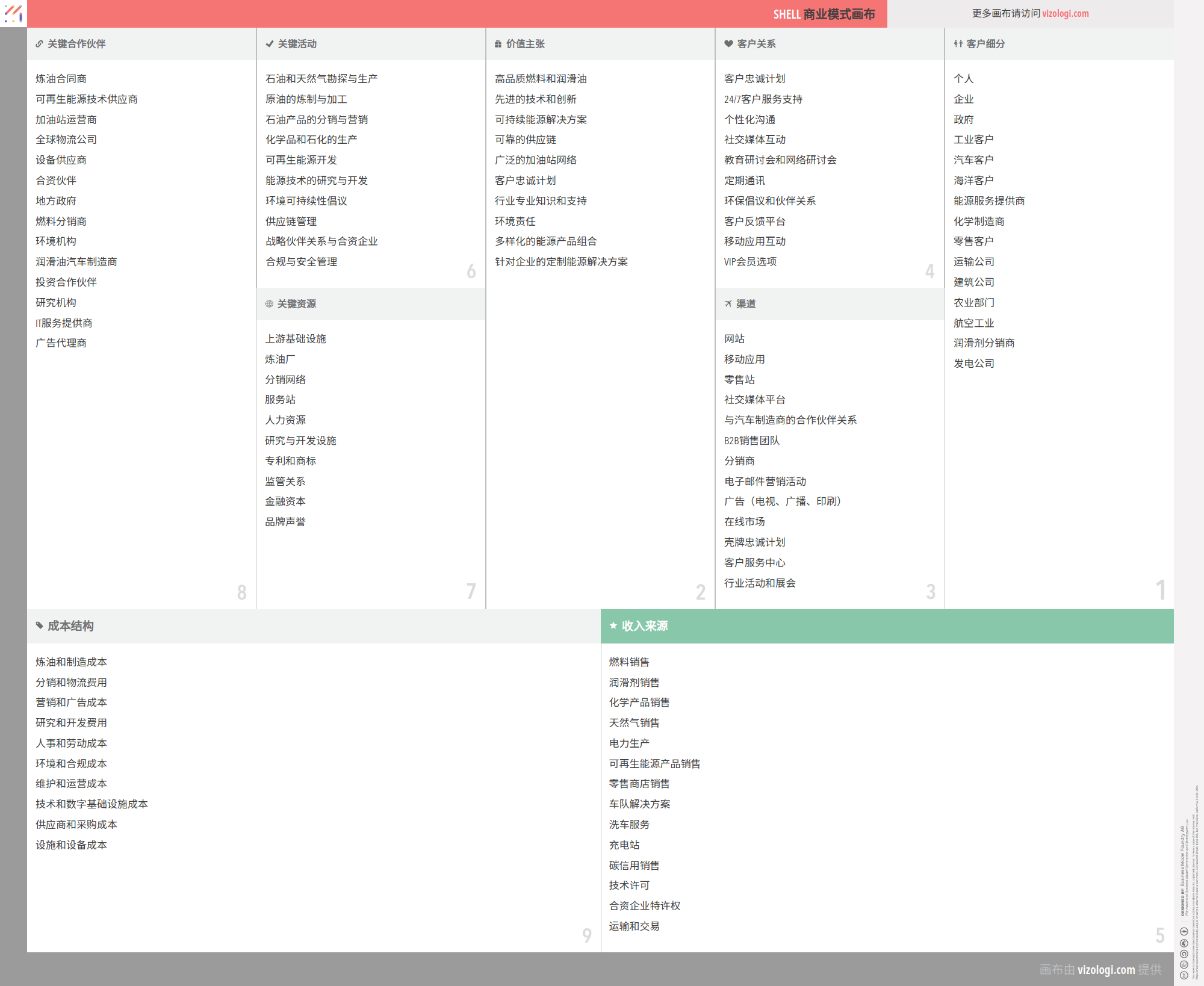Open the vizologi.com link in top banner

click(x=1065, y=13)
